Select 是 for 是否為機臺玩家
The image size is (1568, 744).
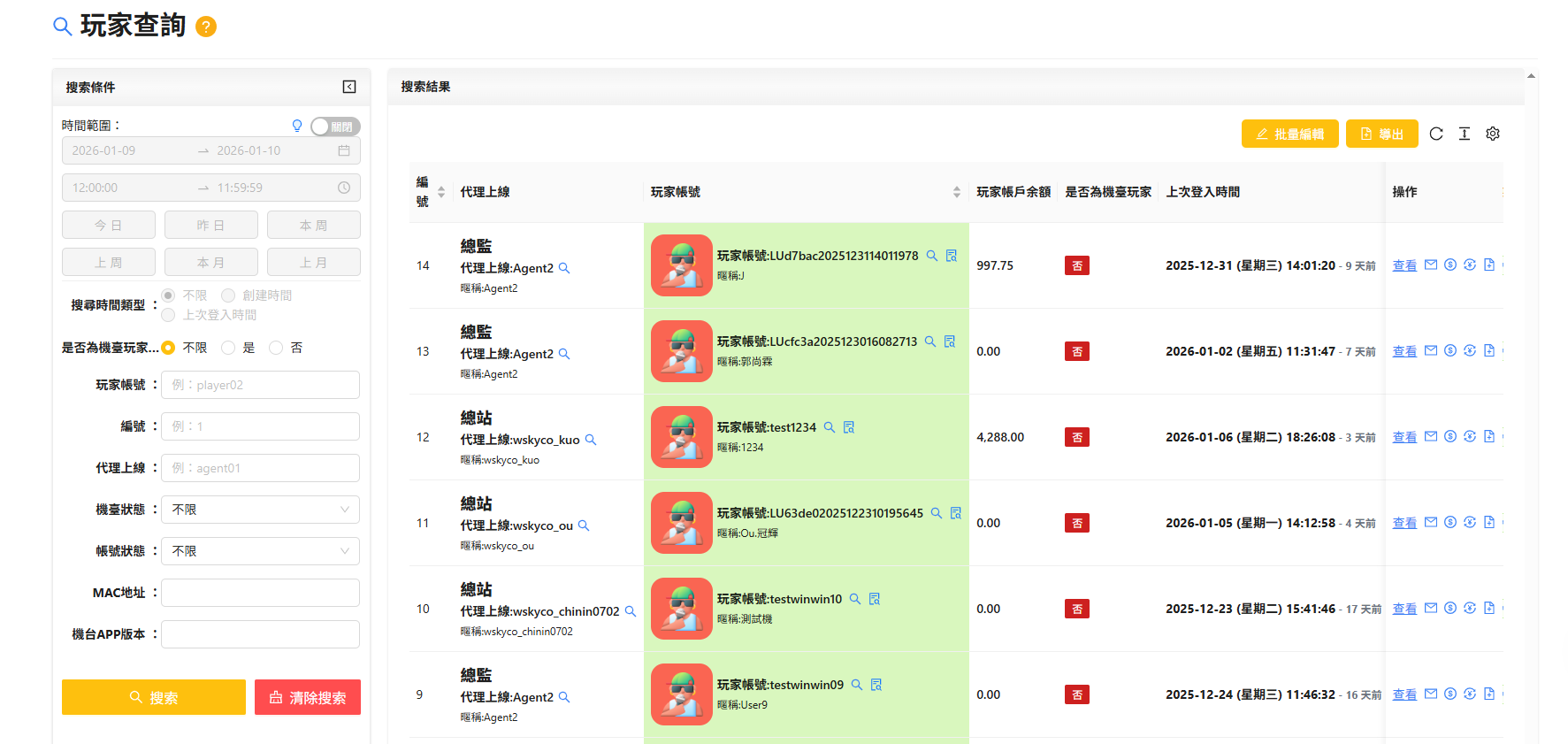point(229,348)
